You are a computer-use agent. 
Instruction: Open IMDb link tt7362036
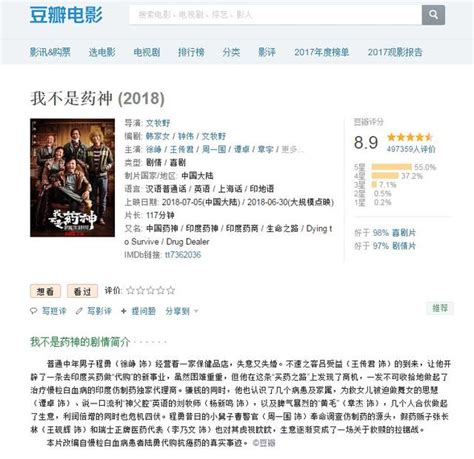pos(183,255)
